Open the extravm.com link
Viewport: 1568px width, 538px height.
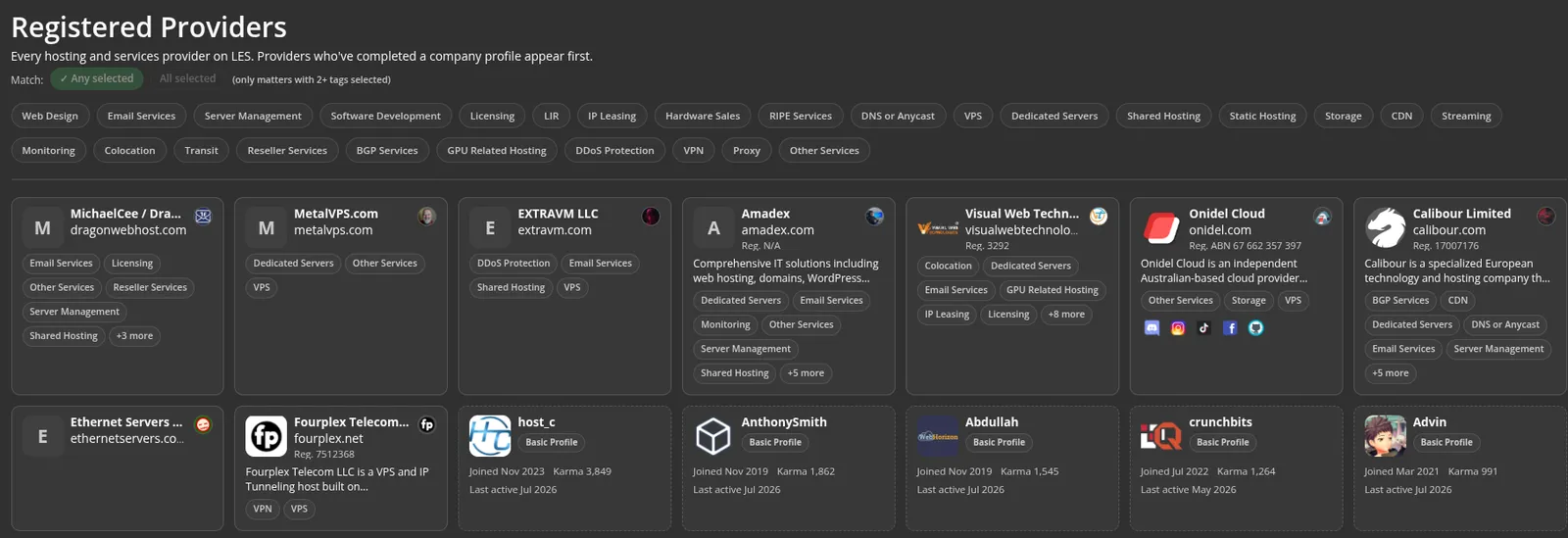click(555, 230)
